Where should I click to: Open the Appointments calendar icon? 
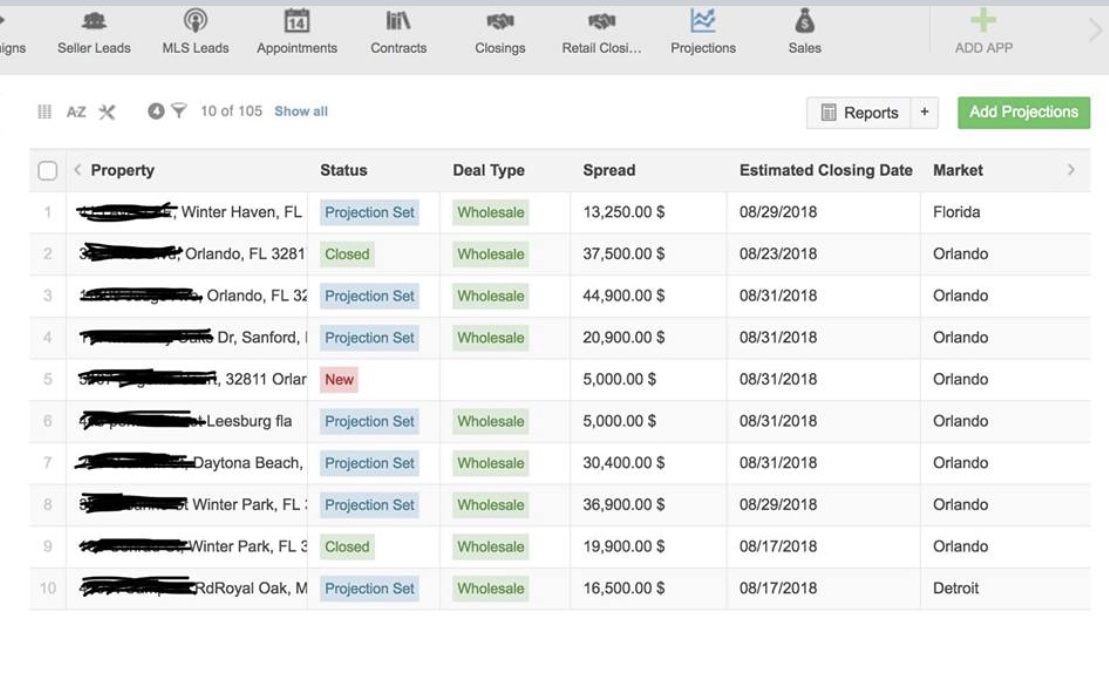[297, 22]
